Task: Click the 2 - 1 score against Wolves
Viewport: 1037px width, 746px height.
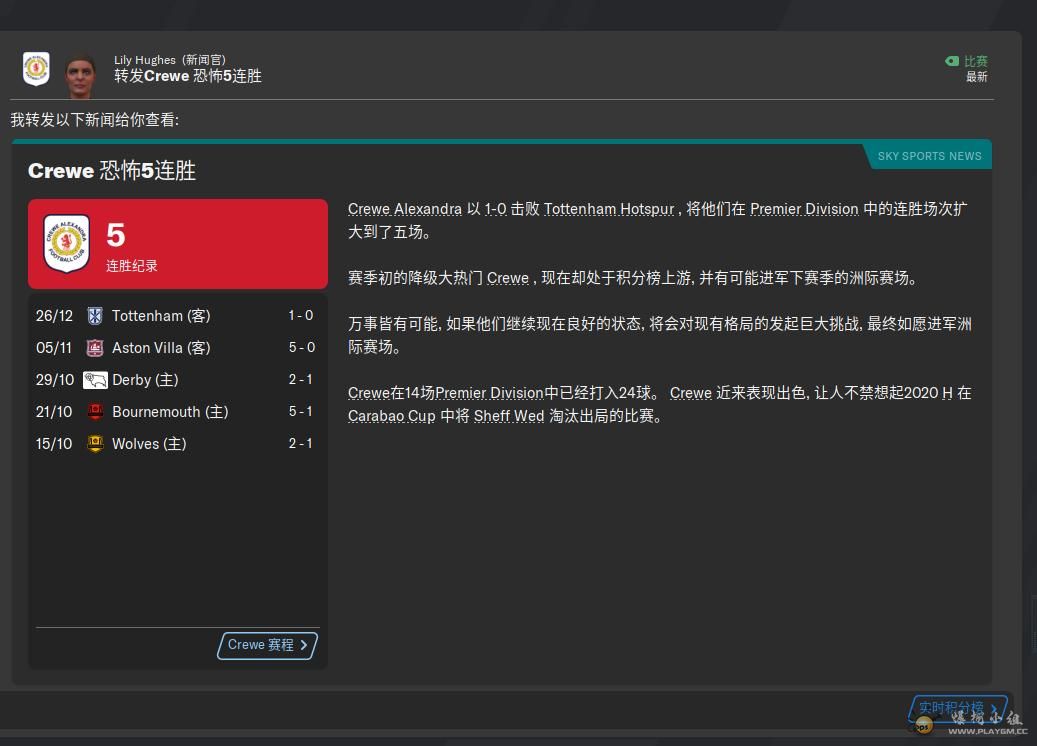Action: (x=300, y=443)
